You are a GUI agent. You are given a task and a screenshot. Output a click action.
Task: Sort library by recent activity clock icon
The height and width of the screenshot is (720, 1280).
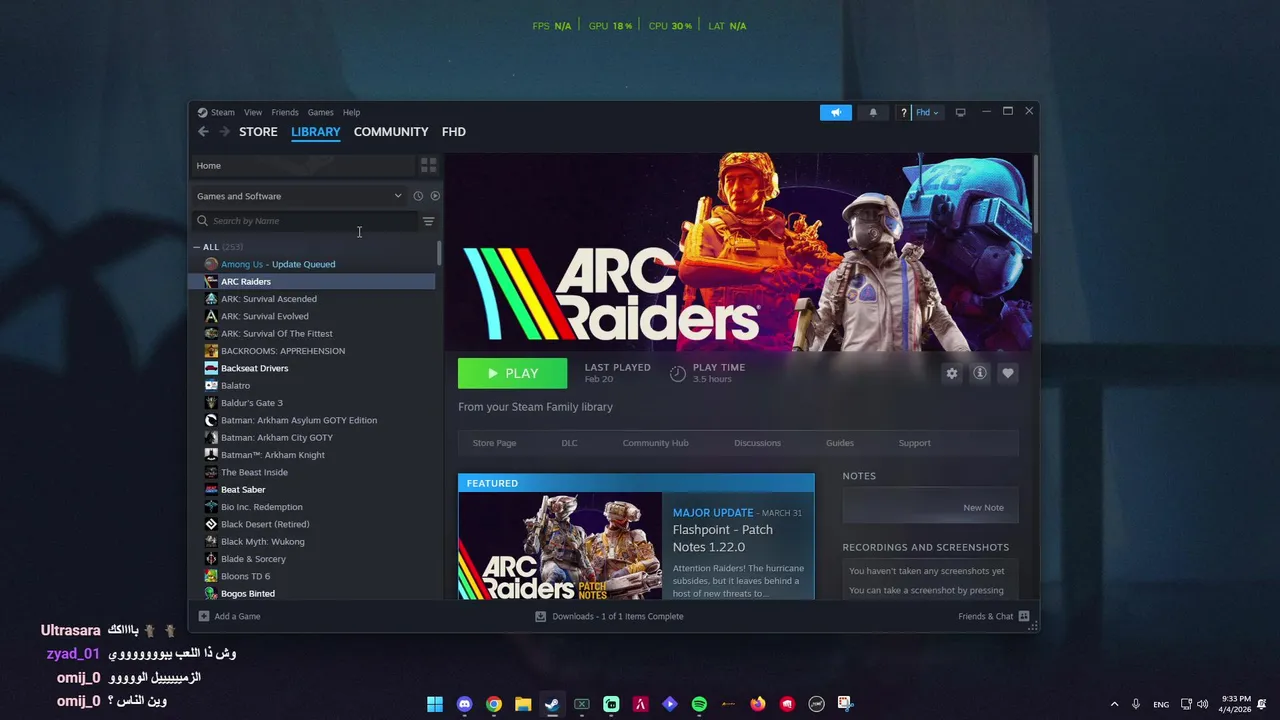[418, 196]
